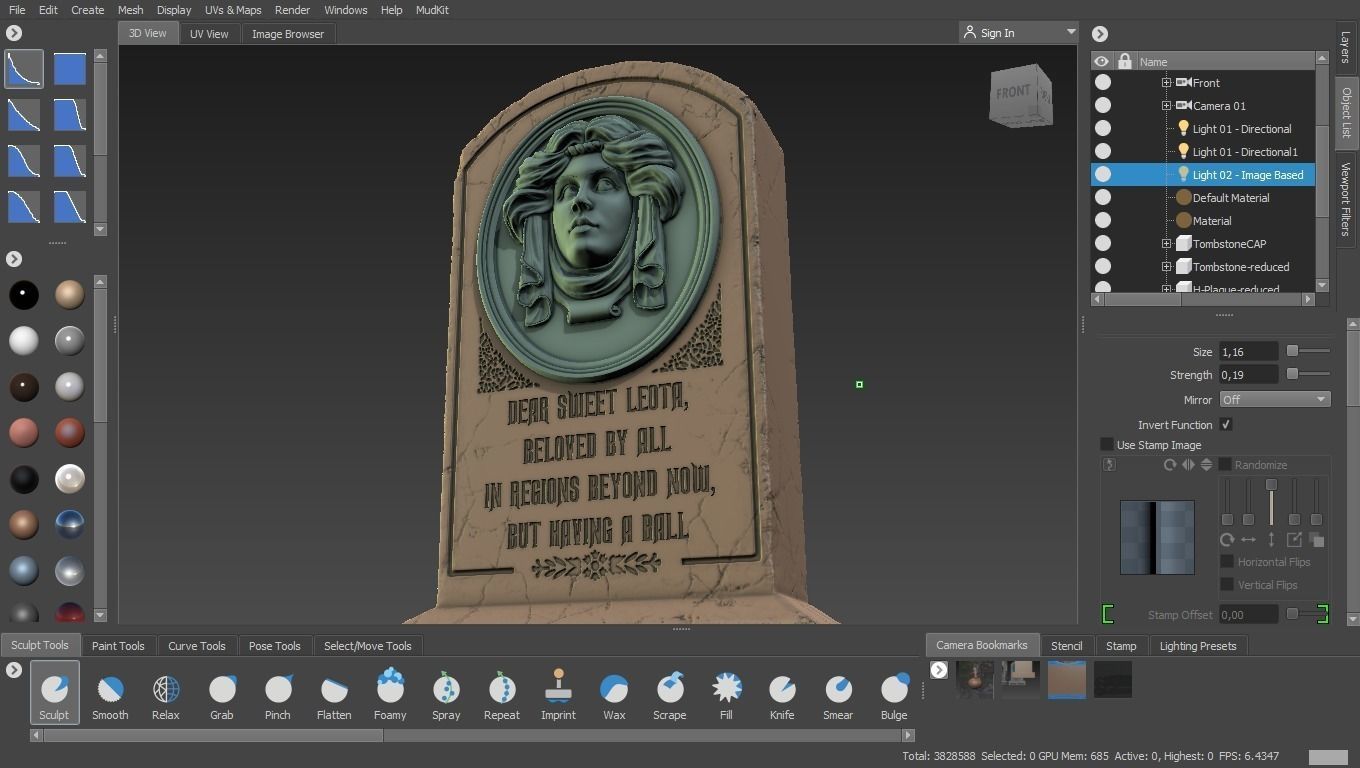Switch to the Pose Tools tab
Image resolution: width=1360 pixels, height=768 pixels.
coord(274,646)
